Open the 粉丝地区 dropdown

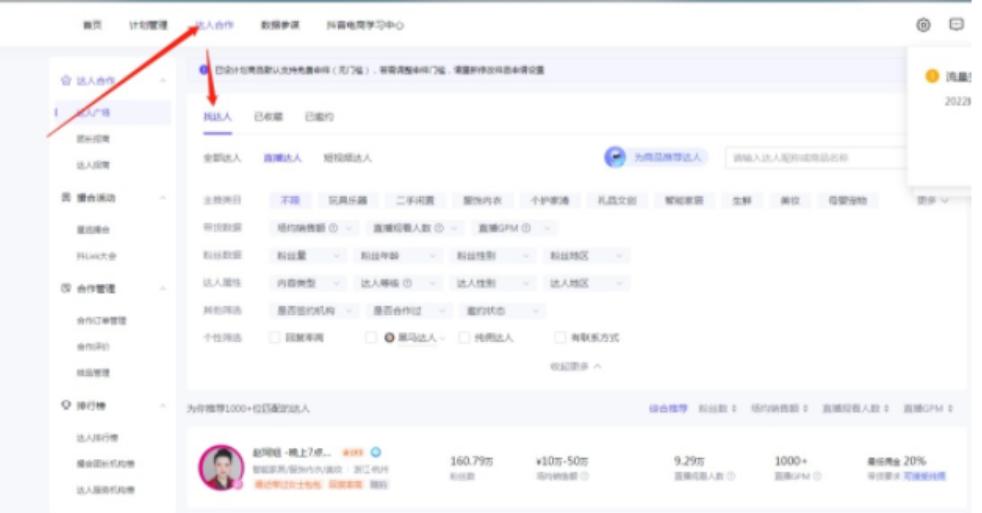[587, 256]
